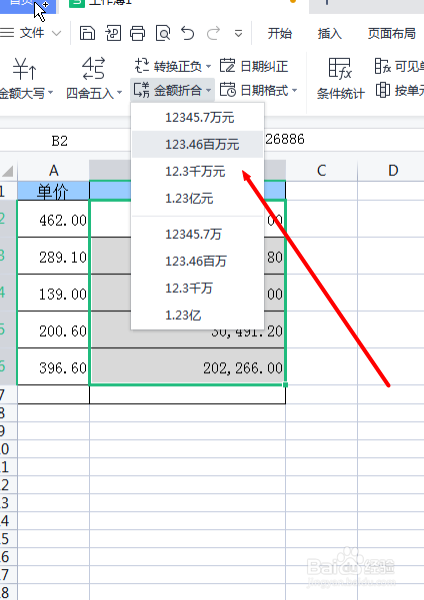Select 123.46百万 from the menu

(x=197, y=261)
